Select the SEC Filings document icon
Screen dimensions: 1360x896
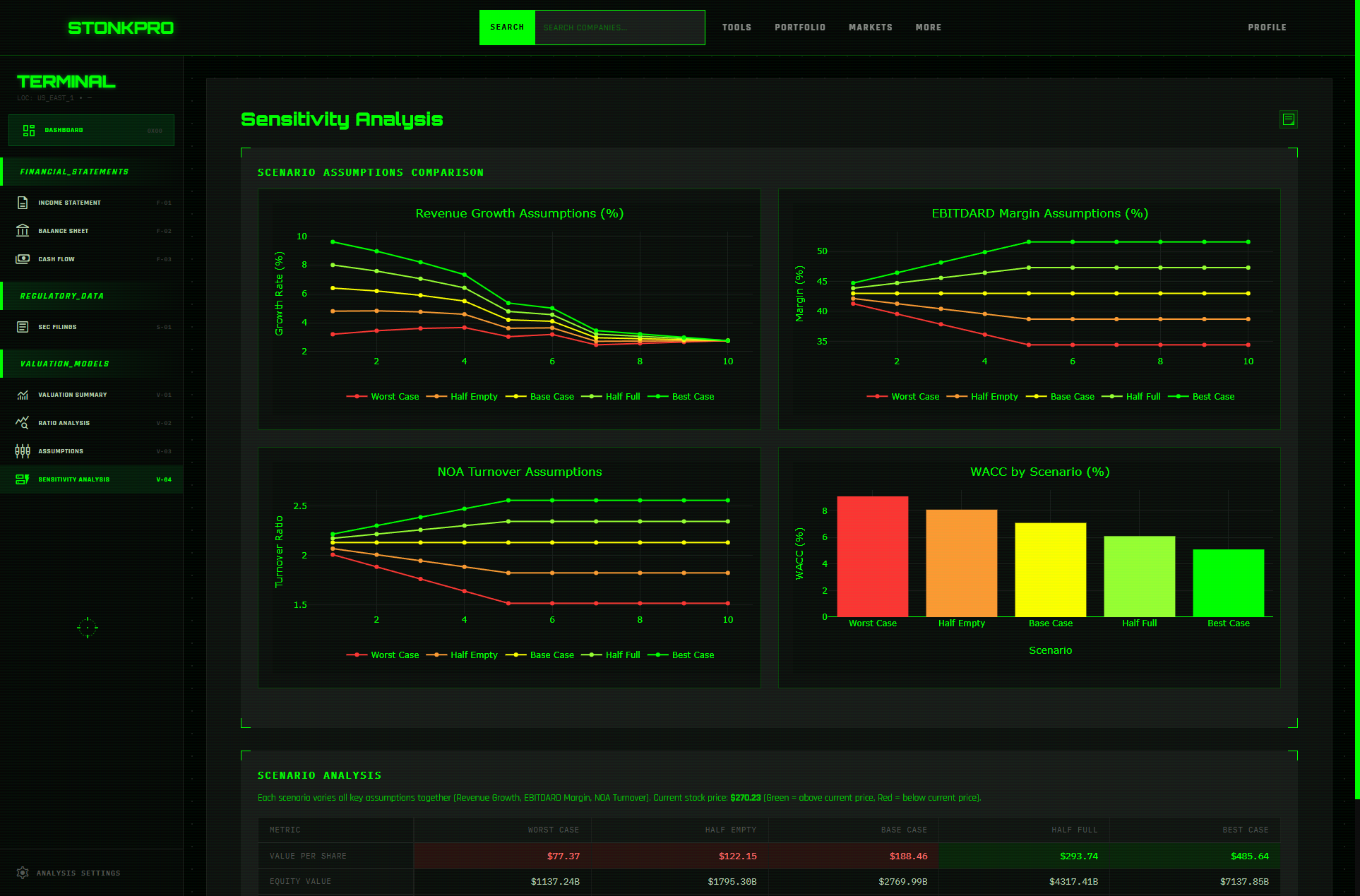23,326
